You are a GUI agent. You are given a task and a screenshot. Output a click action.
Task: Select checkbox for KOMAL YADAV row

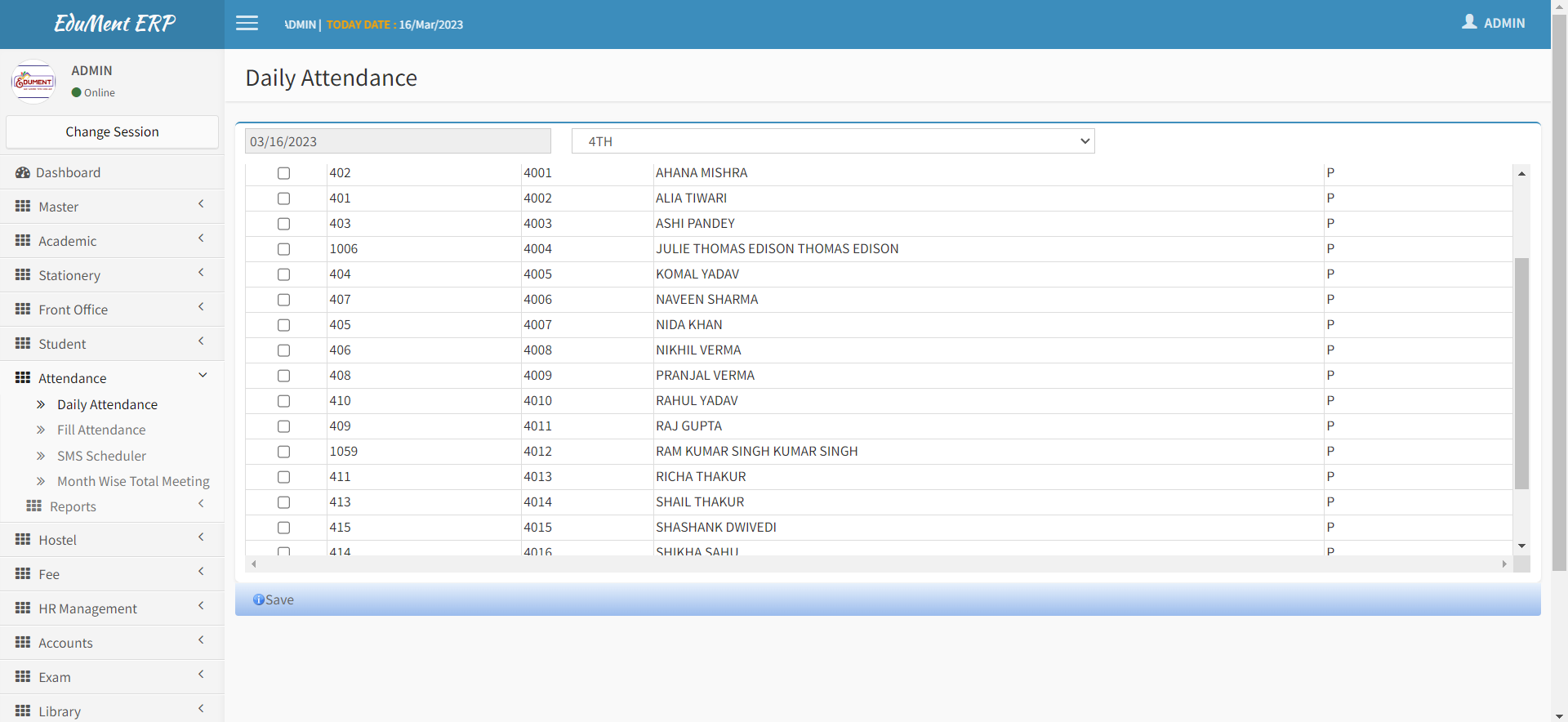point(283,274)
